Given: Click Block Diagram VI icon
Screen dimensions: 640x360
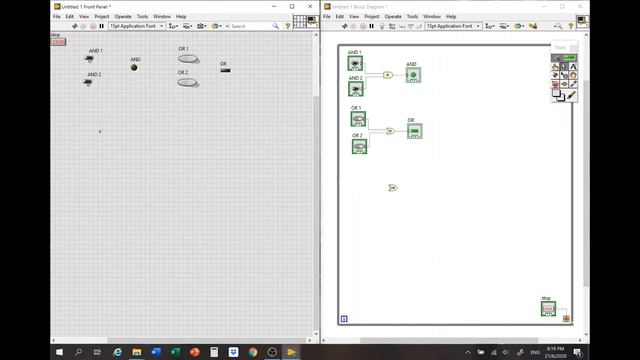Looking at the screenshot, I should (582, 21).
